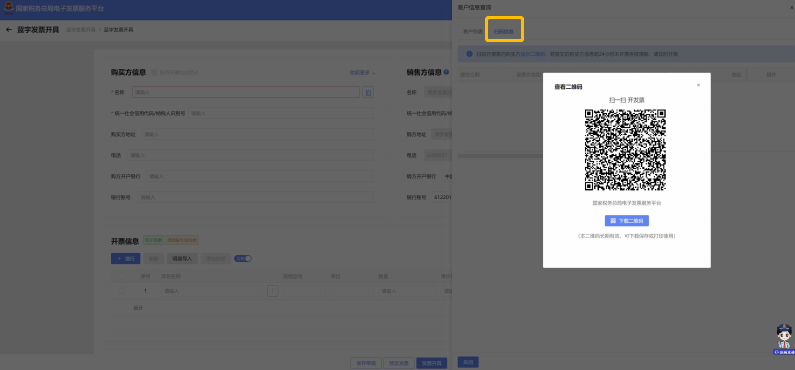Click the 规格型号 input in row 1
Screen dimensions: 795x370
click(304, 291)
